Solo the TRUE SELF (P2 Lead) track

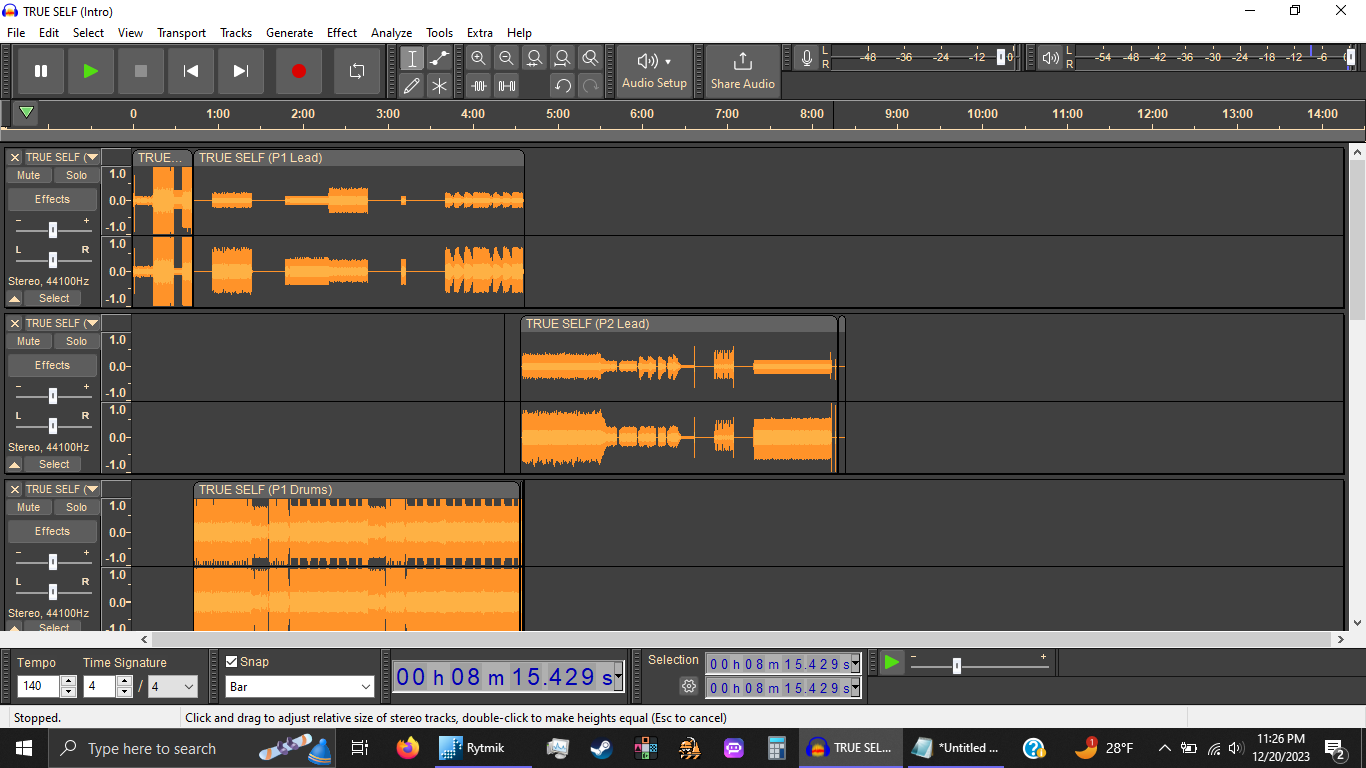point(75,341)
